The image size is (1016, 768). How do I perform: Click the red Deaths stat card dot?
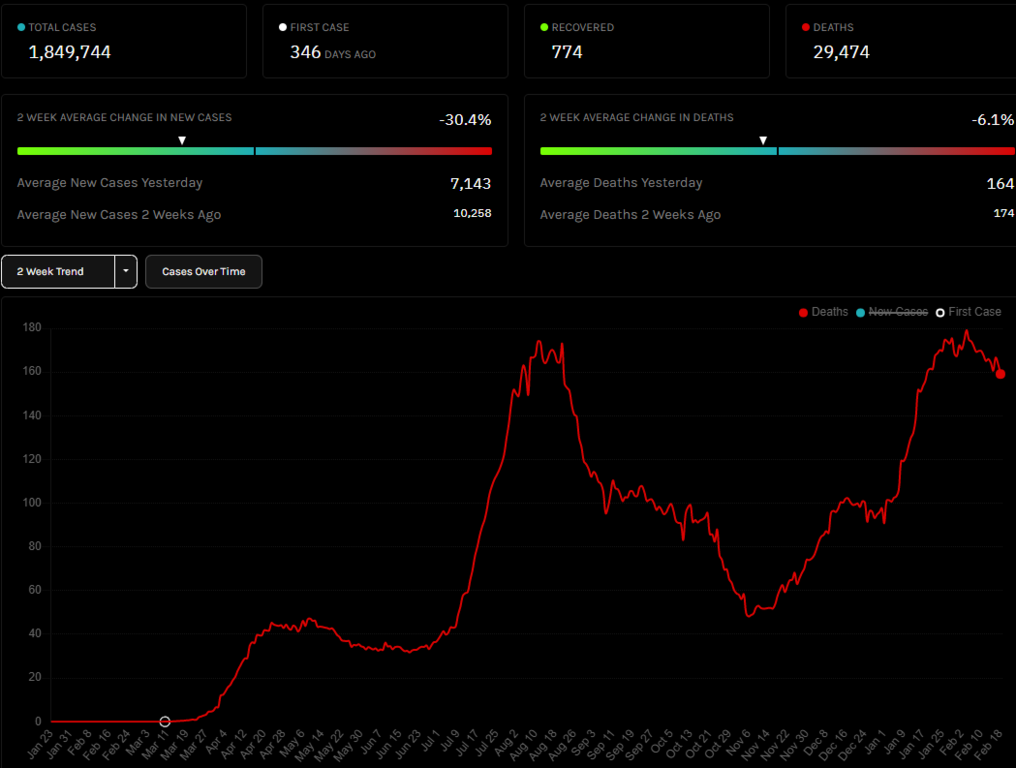click(x=806, y=28)
